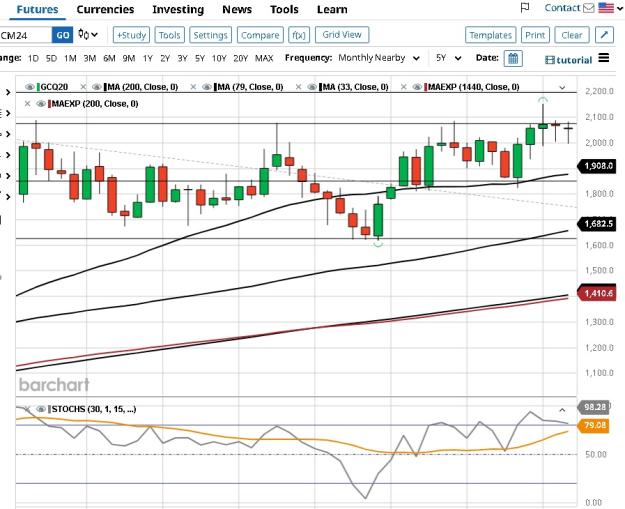Open the hamburger menu beside tutorial
The height and width of the screenshot is (509, 625).
[x=604, y=58]
